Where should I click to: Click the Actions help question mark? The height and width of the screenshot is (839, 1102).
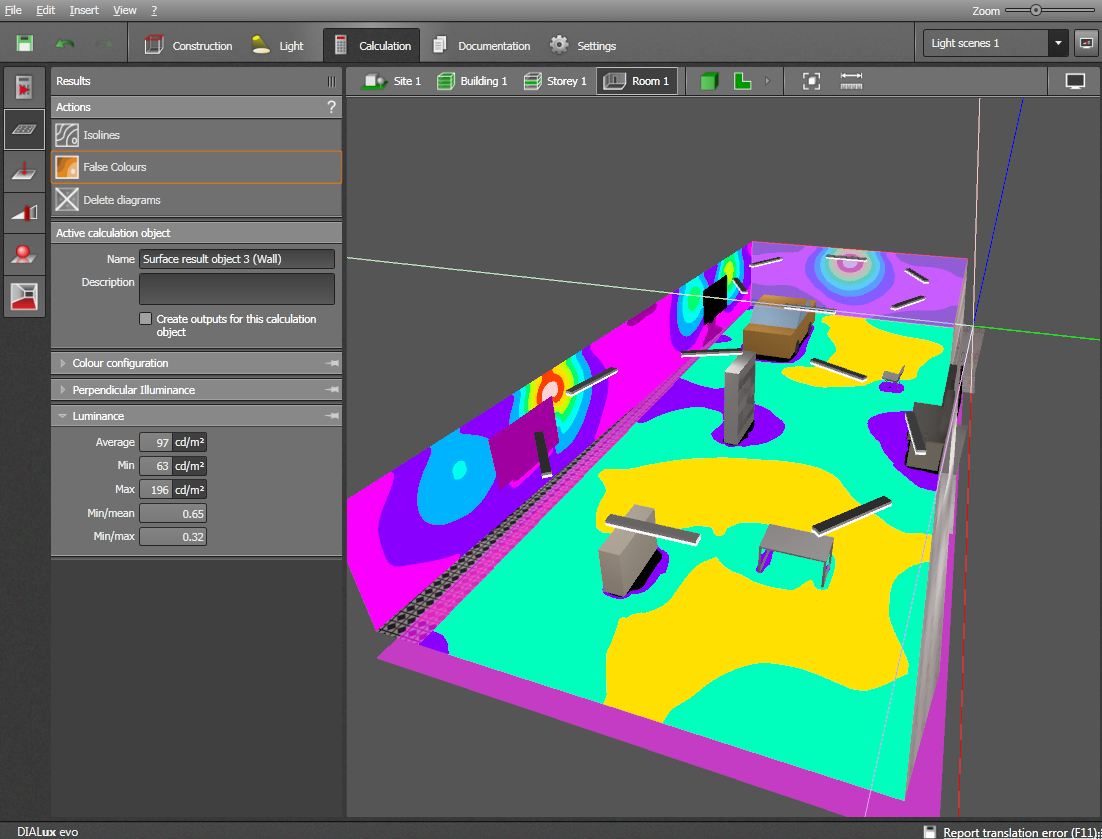tap(331, 107)
